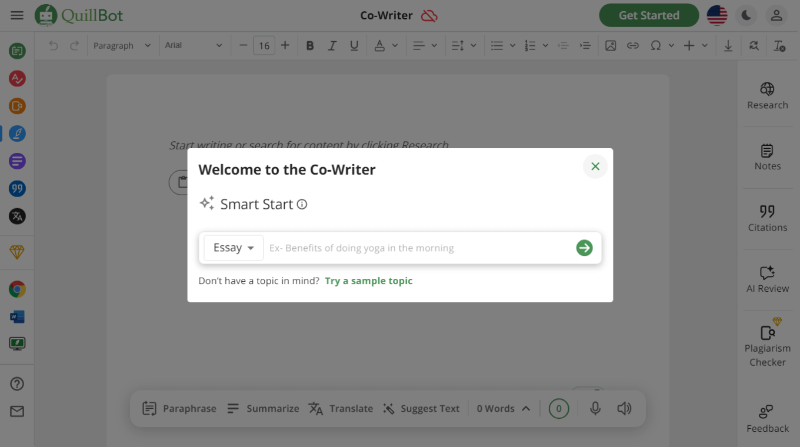Click the Feedback icon in sidebar

767,418
